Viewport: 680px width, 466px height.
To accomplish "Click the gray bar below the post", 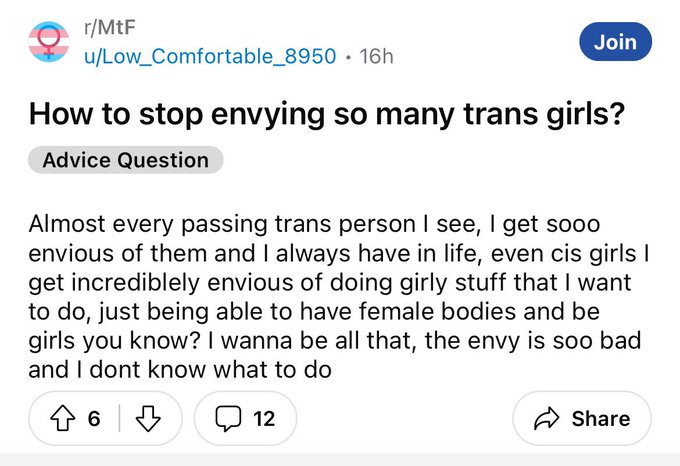I will point(340,459).
